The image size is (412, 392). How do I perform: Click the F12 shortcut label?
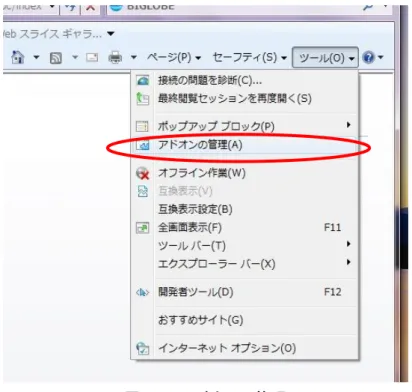(x=333, y=292)
